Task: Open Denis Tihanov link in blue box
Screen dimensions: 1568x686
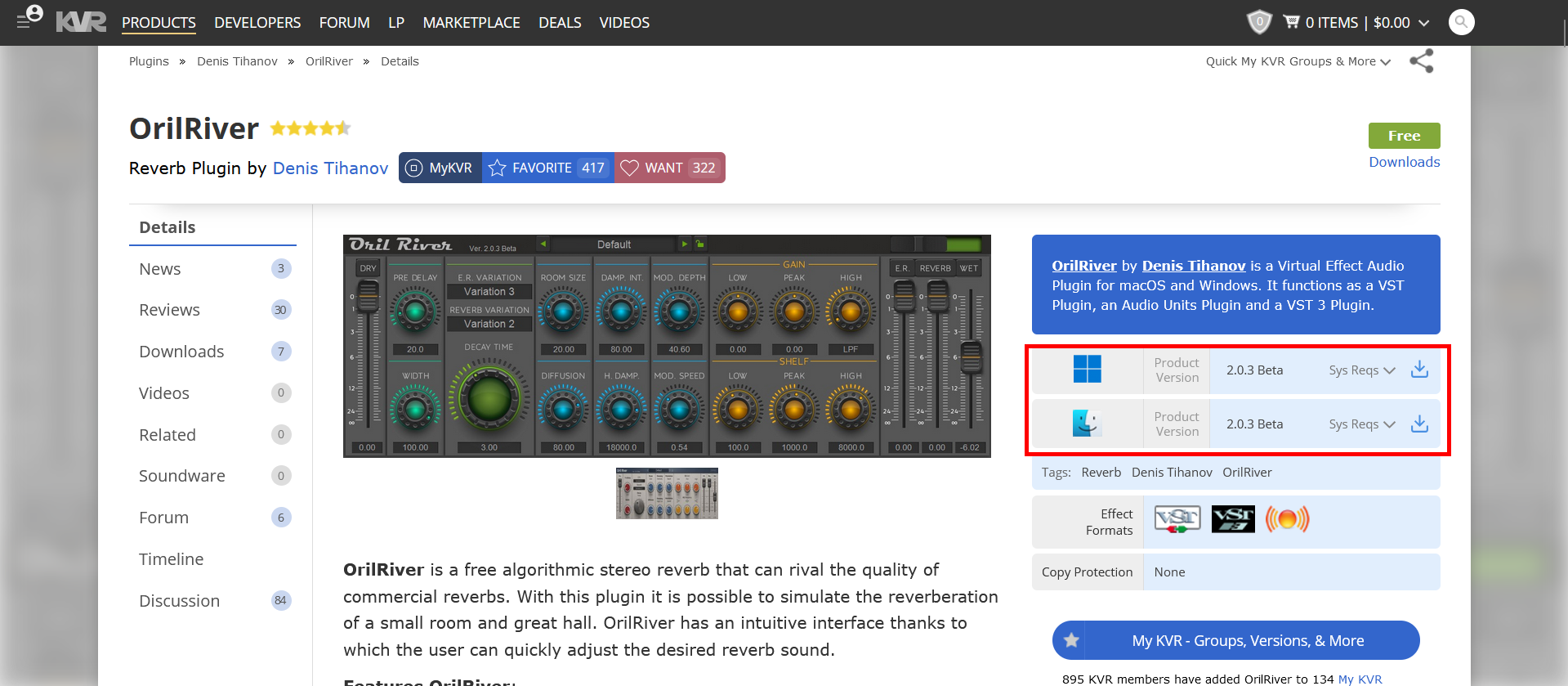Action: click(1194, 266)
